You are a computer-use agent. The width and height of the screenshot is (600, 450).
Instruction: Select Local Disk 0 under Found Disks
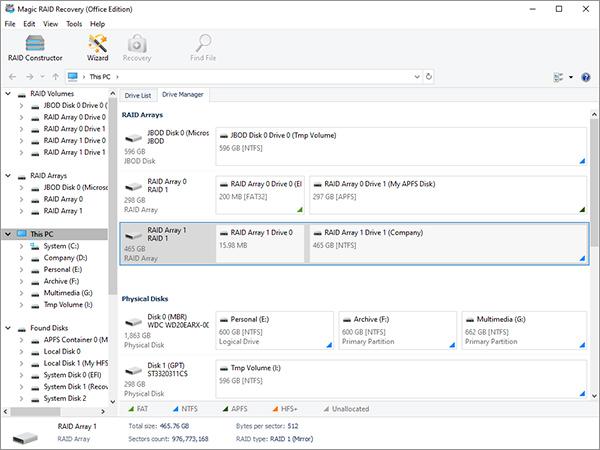point(62,352)
